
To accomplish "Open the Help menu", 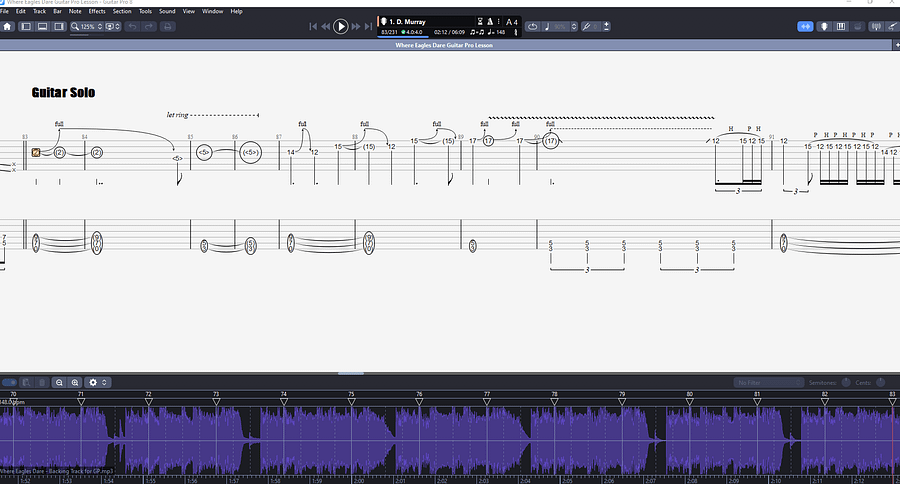I will pyautogui.click(x=236, y=11).
